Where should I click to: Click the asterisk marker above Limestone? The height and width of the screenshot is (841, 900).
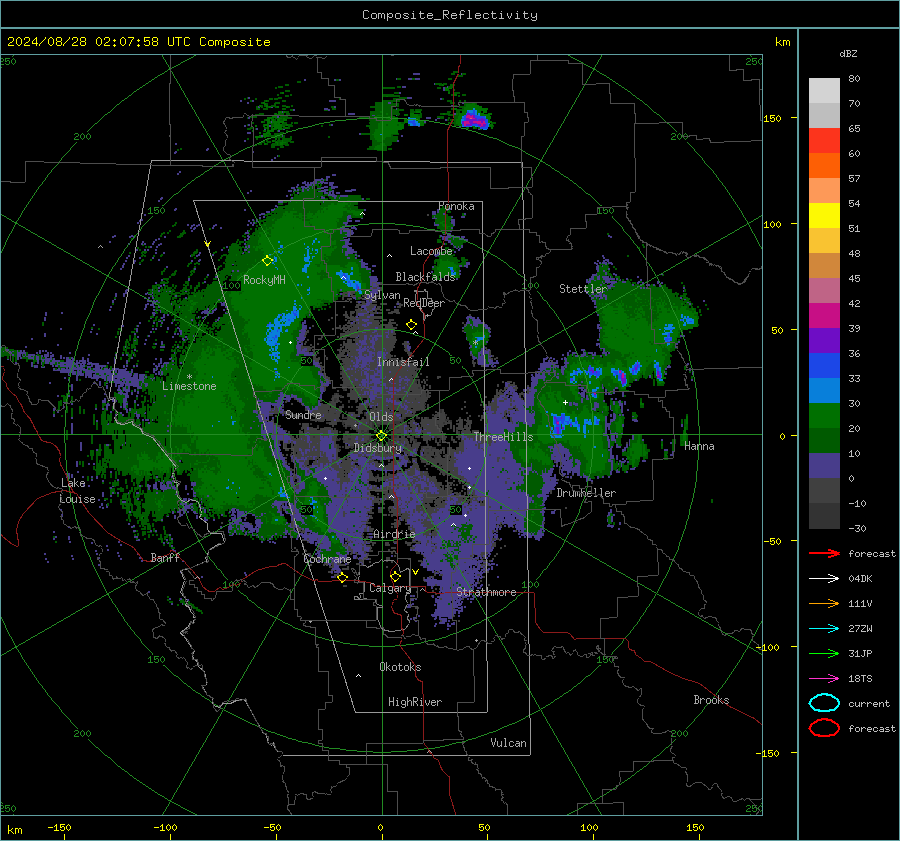click(189, 377)
